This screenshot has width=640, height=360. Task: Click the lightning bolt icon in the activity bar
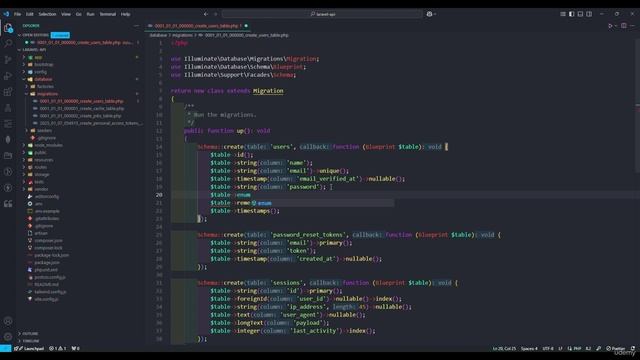click(8, 188)
